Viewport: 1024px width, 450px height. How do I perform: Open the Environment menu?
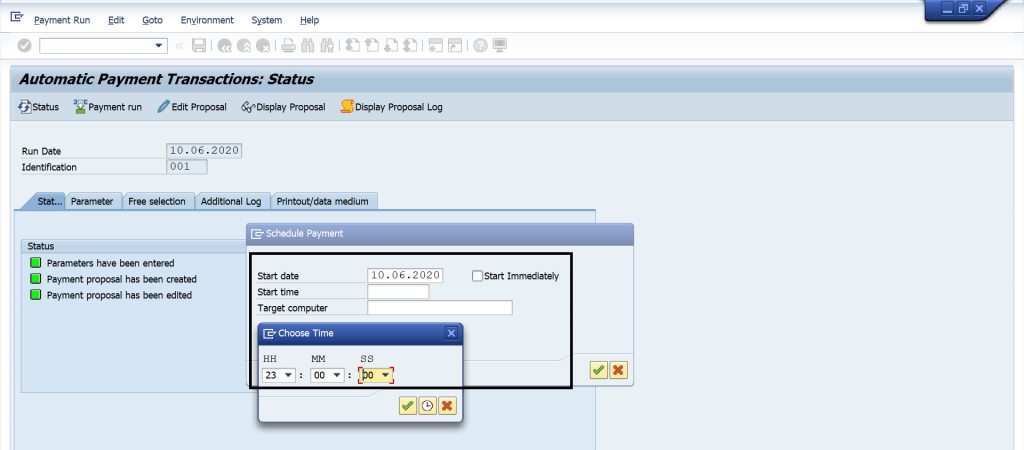click(x=207, y=20)
